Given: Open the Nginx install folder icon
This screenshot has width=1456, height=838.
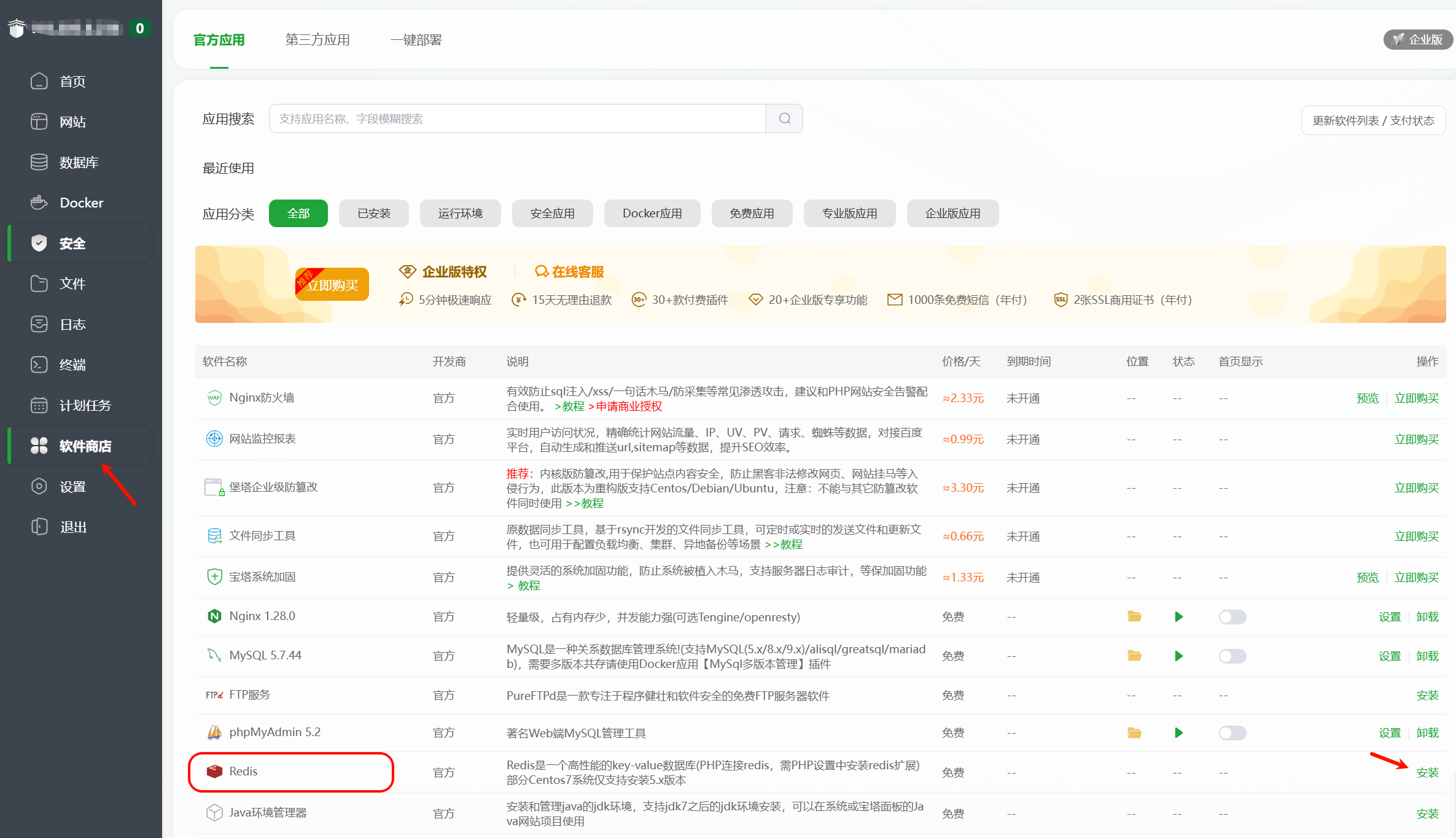Looking at the screenshot, I should (1134, 616).
